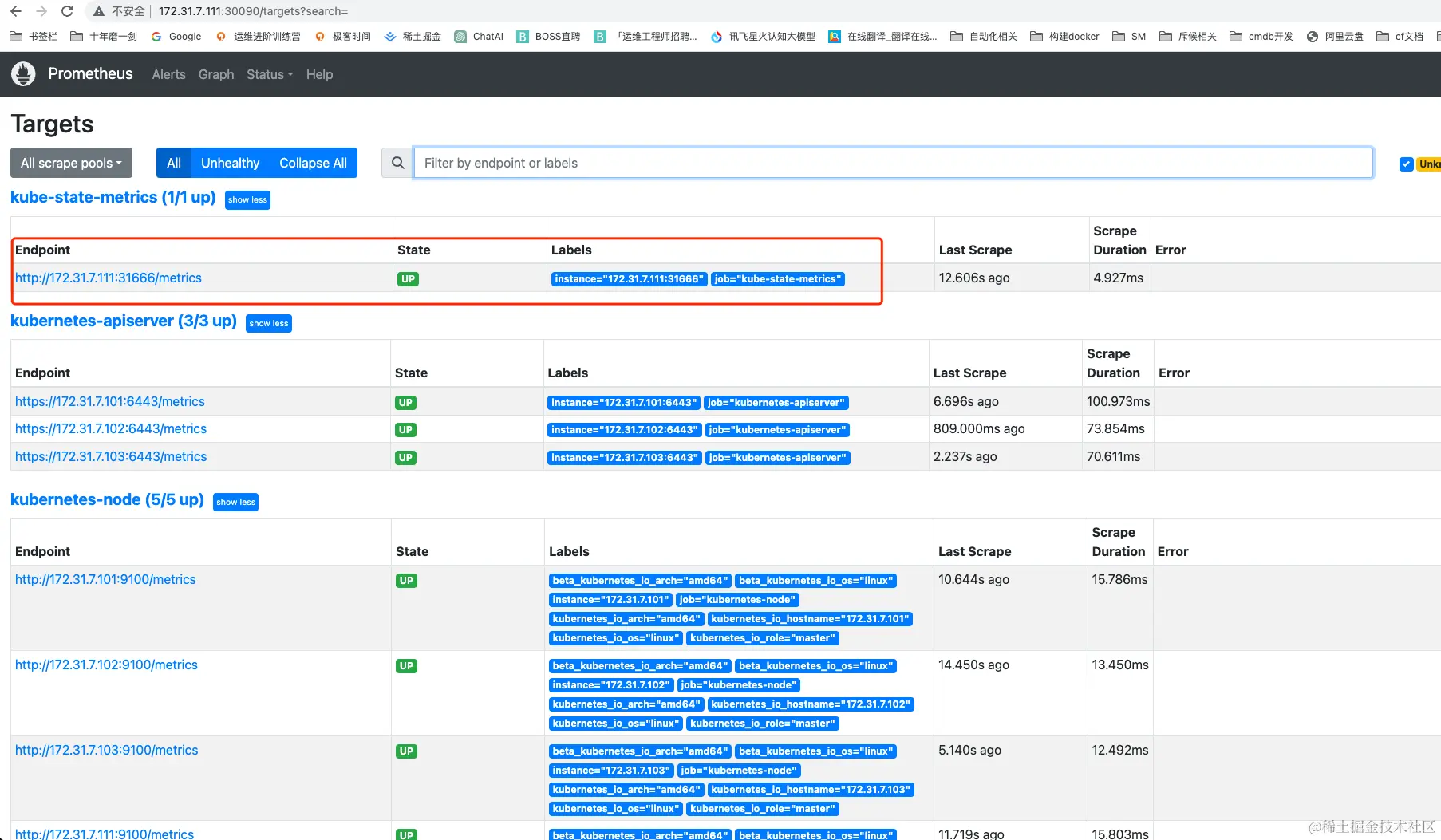The height and width of the screenshot is (840, 1441).
Task: Open endpoint http://172.31.7.111:31666/metrics
Action: (109, 278)
